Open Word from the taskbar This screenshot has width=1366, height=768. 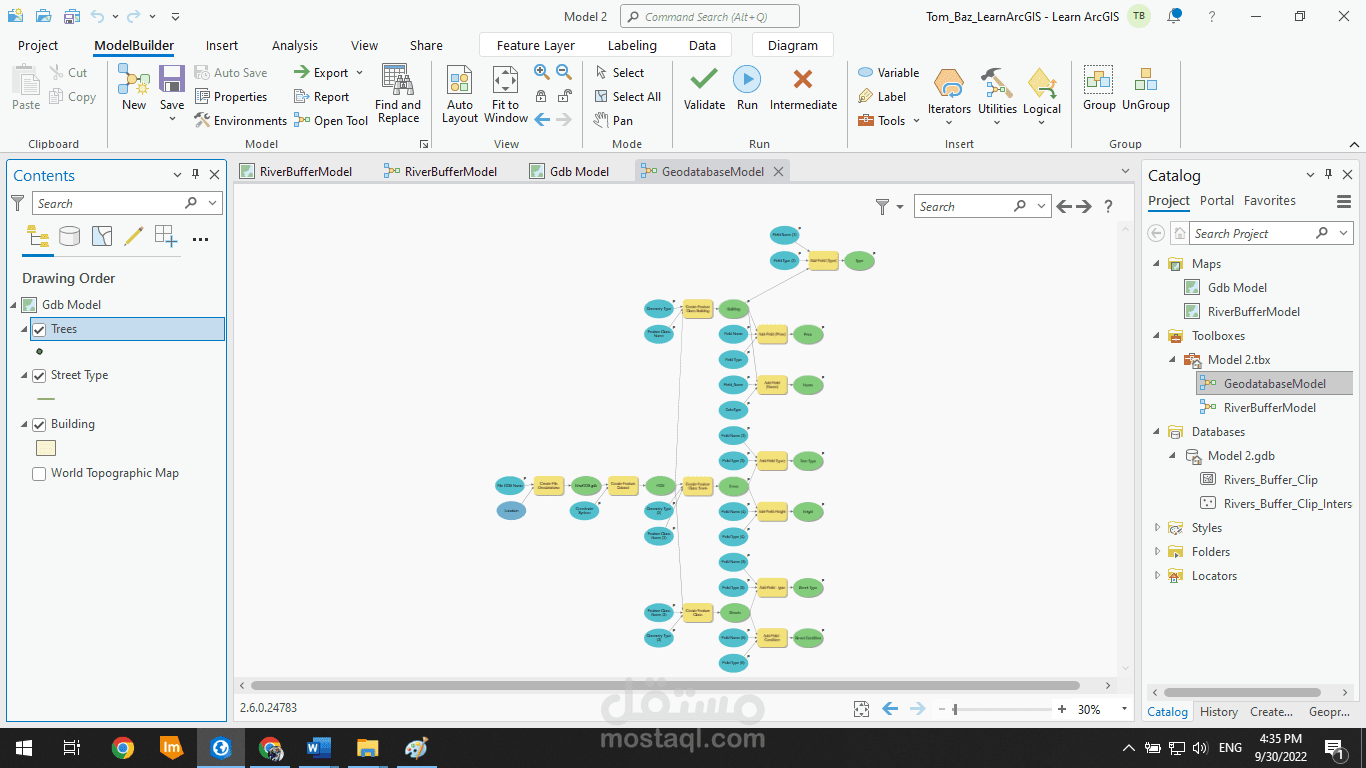(319, 747)
